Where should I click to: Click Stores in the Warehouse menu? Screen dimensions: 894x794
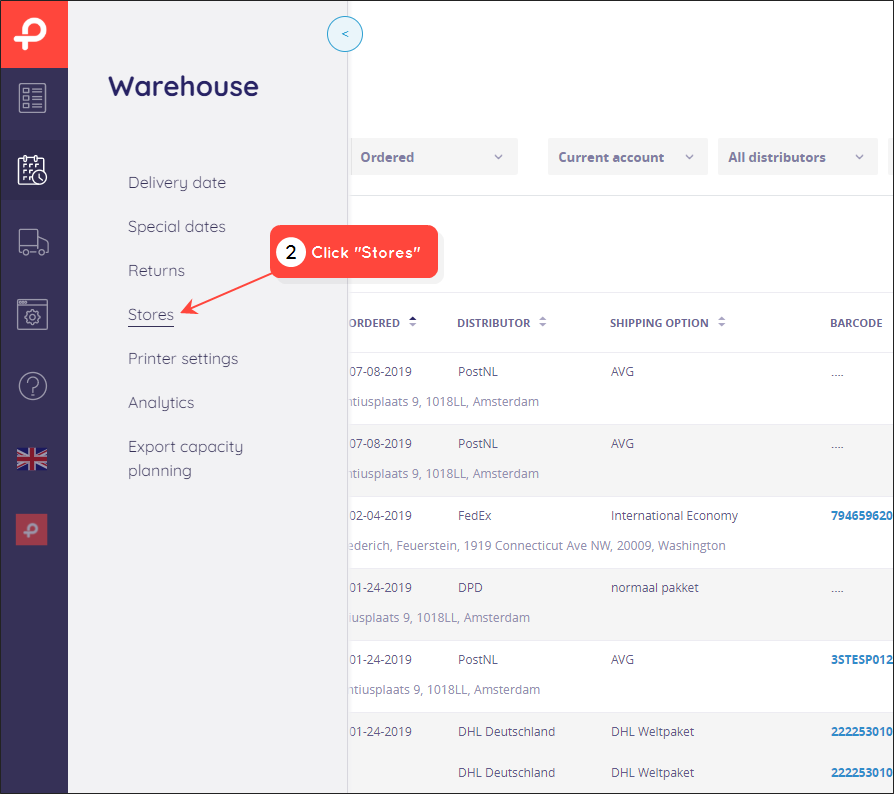point(151,315)
